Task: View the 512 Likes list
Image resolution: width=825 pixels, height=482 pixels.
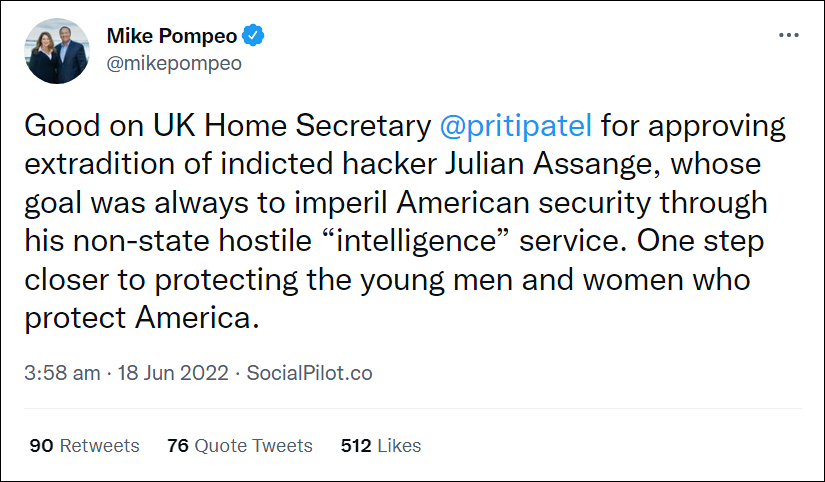Action: pos(381,446)
